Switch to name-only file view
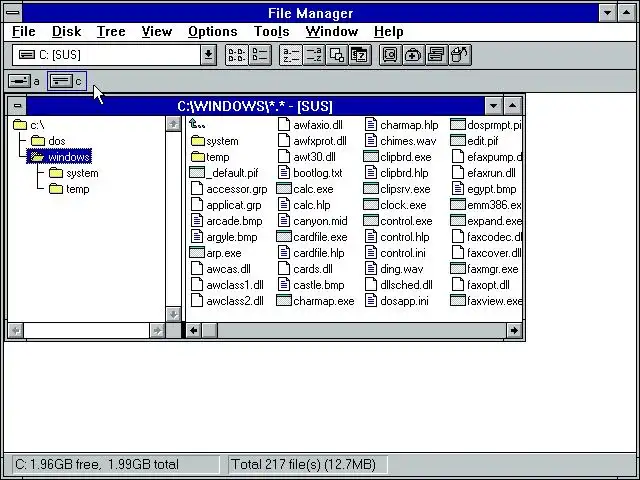This screenshot has height=480, width=640. click(x=237, y=55)
